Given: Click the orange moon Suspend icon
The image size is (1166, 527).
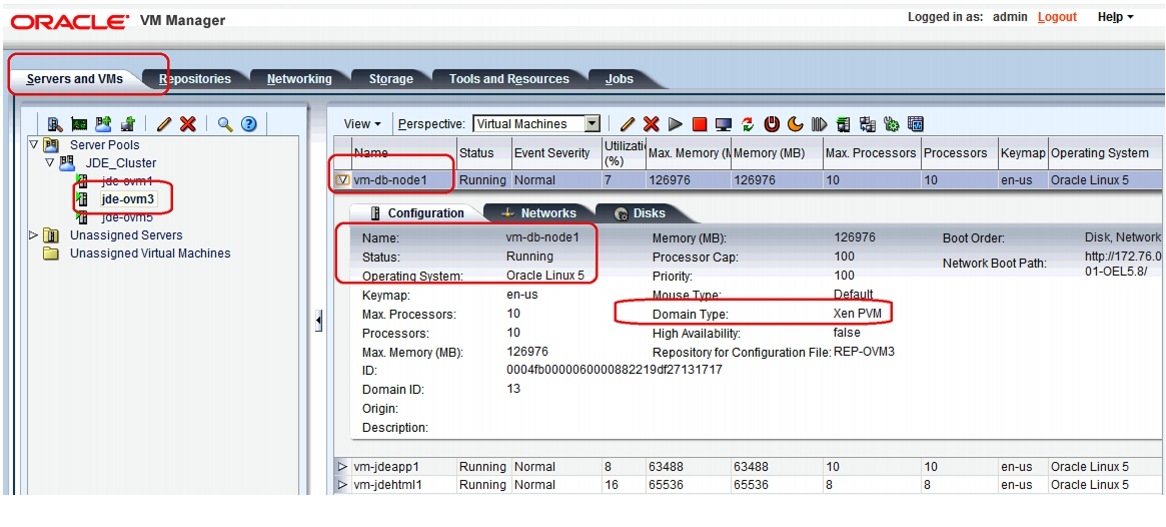Looking at the screenshot, I should [796, 124].
